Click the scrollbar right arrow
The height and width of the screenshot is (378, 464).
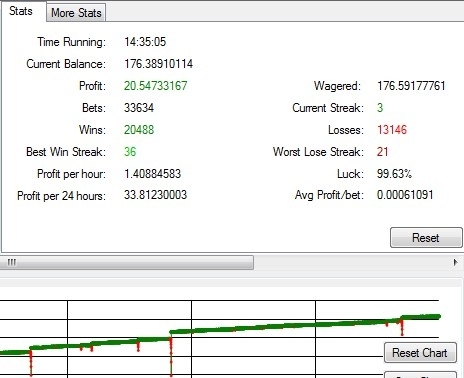[456, 262]
